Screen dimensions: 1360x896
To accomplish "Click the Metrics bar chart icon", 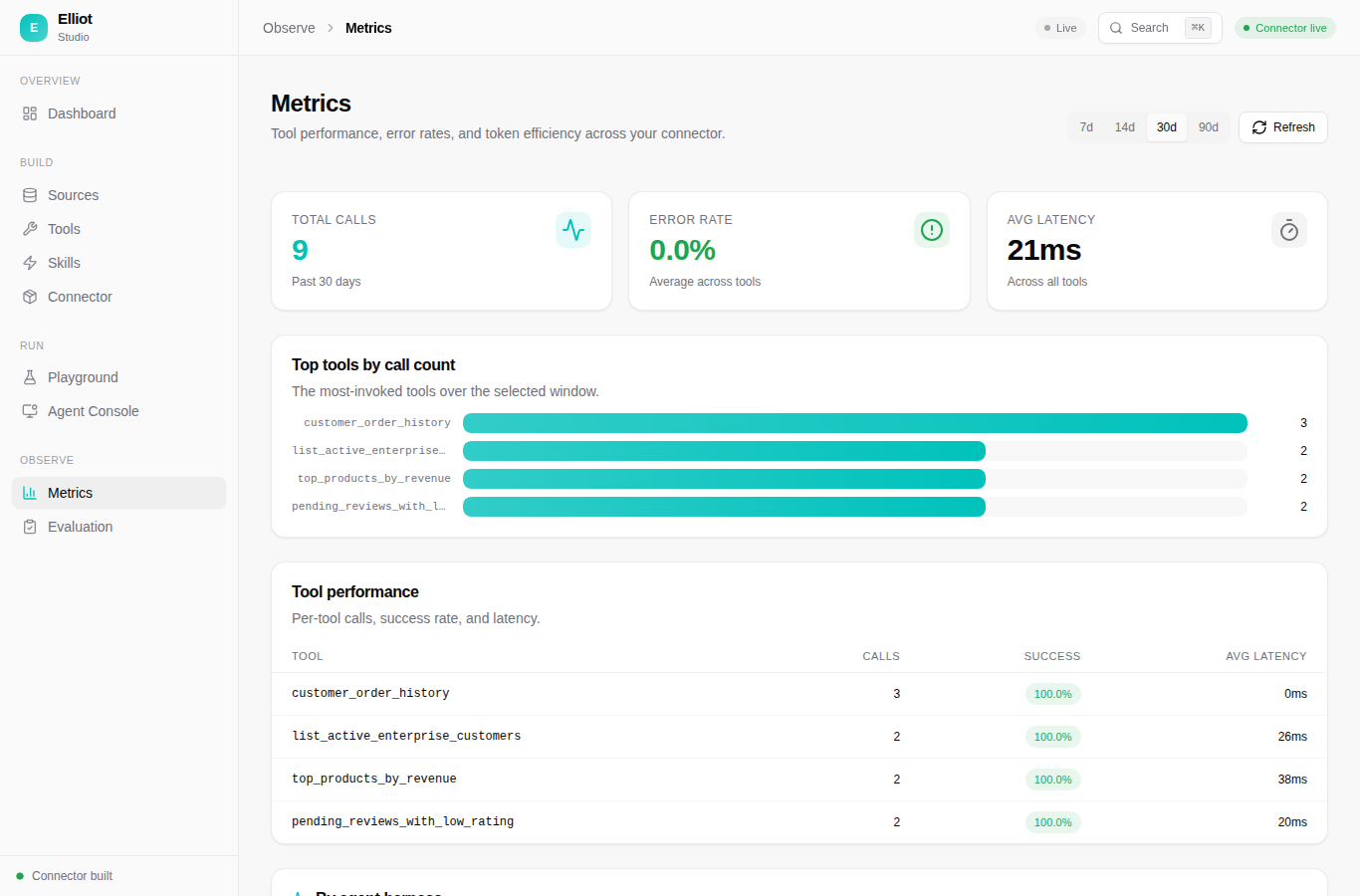I will point(30,493).
